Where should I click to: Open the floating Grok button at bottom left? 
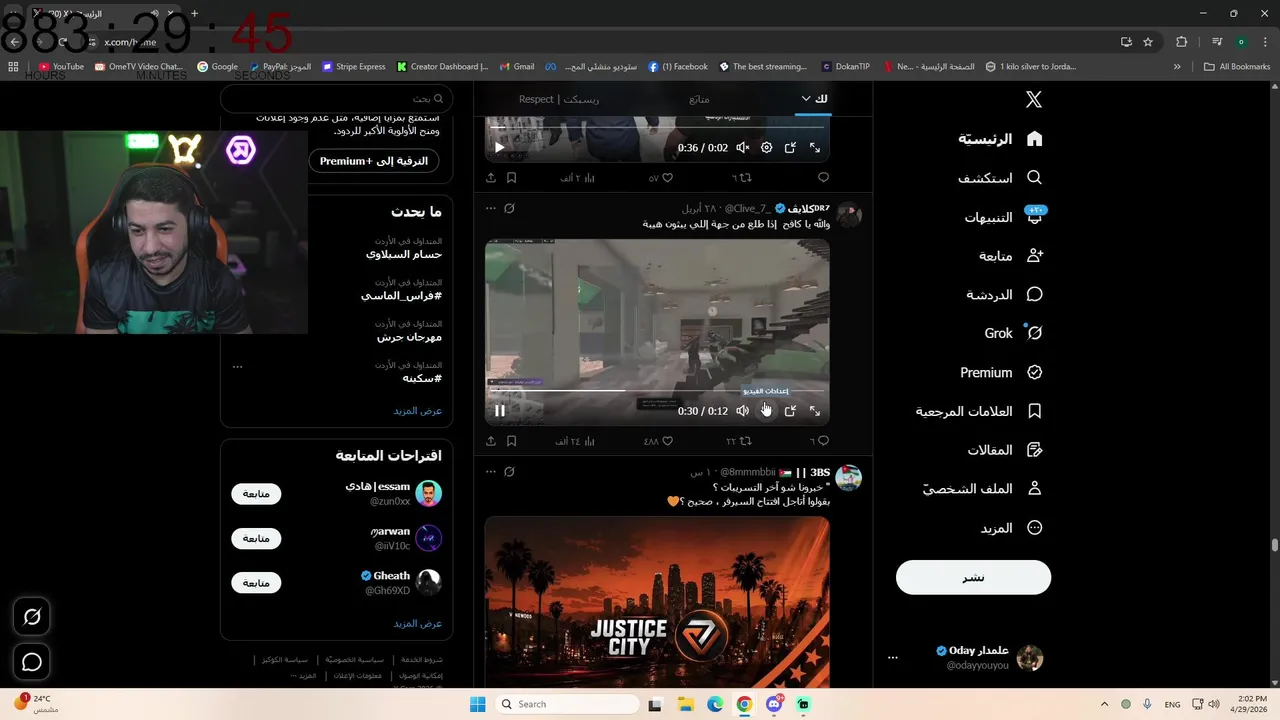coord(32,617)
